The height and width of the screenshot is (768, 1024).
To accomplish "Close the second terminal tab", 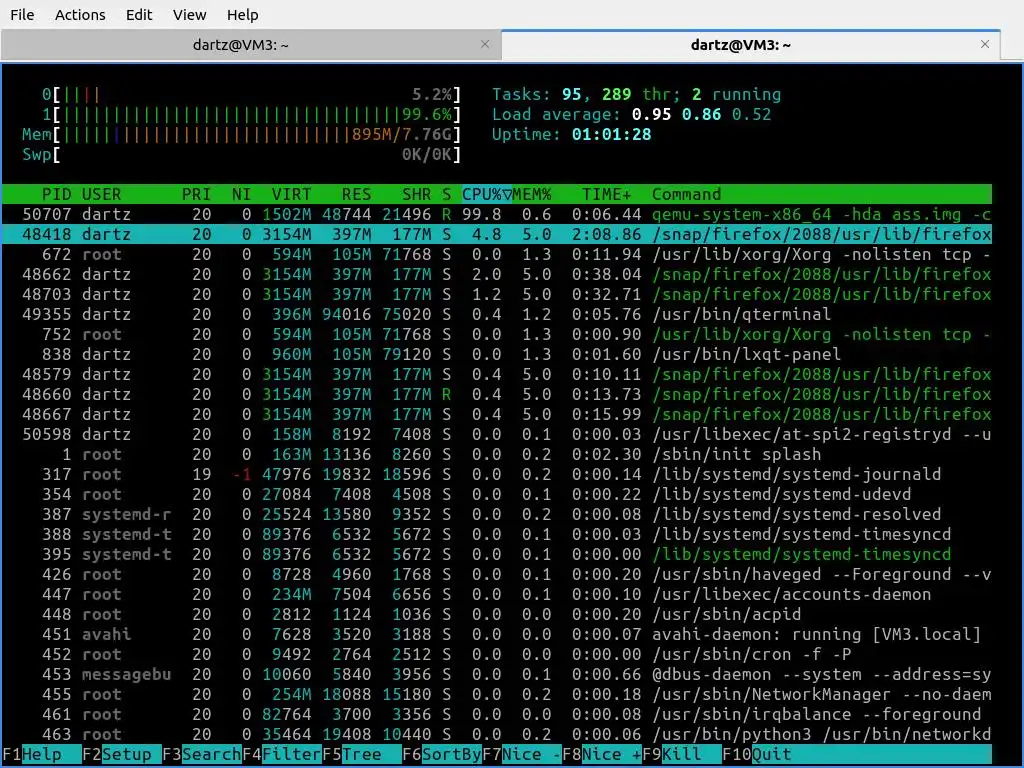I will click(x=985, y=44).
